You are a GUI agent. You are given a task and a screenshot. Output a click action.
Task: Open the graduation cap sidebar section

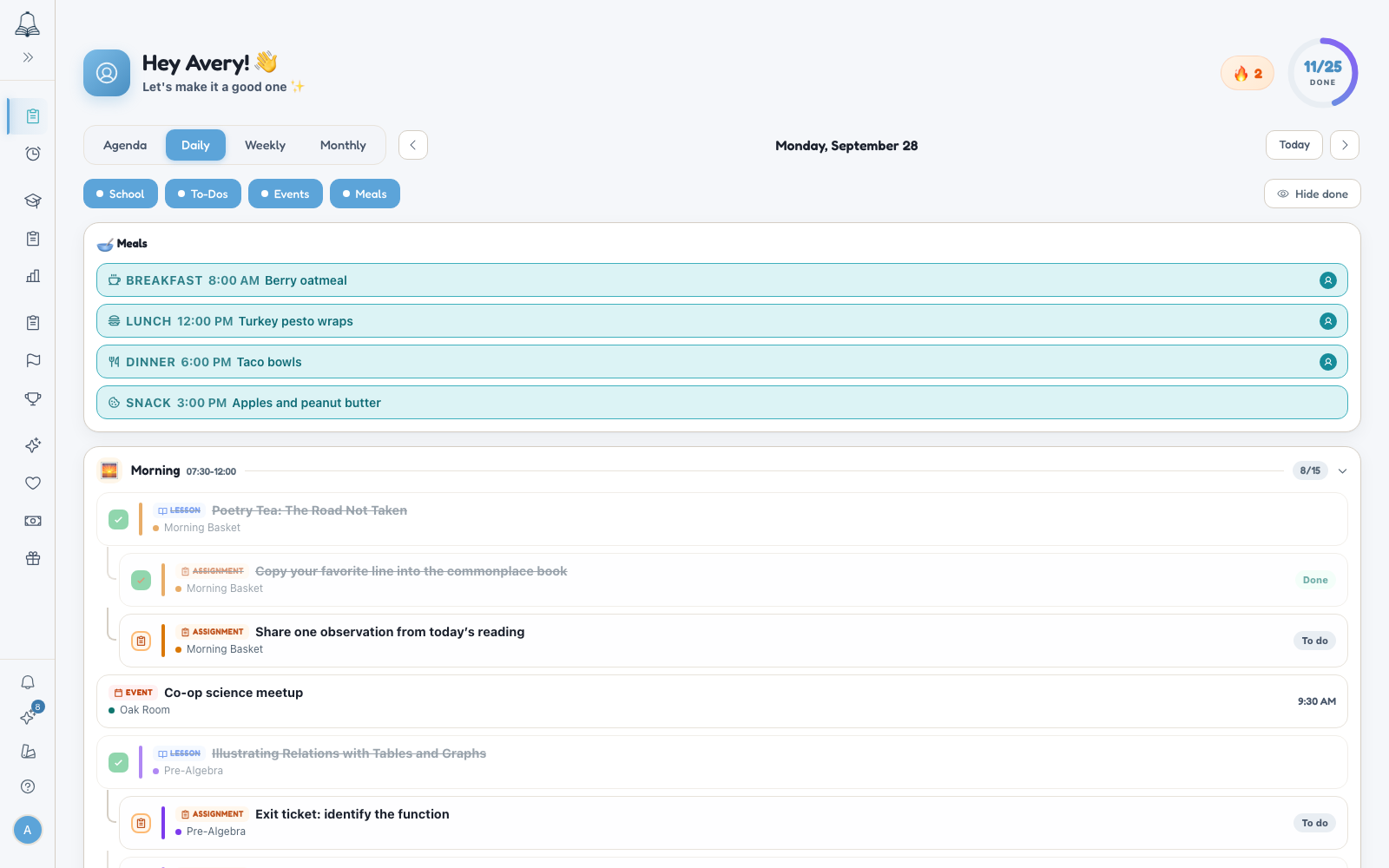click(x=33, y=201)
